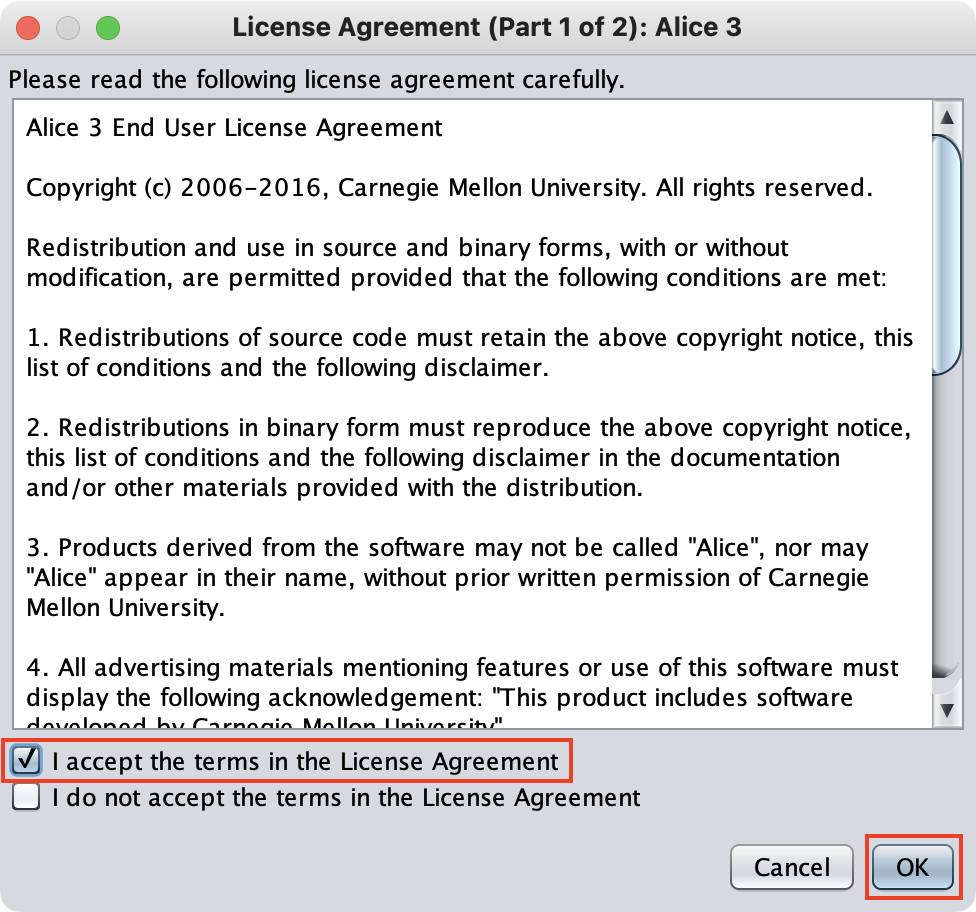Select the Alice 3 EULA heading text

[x=235, y=127]
